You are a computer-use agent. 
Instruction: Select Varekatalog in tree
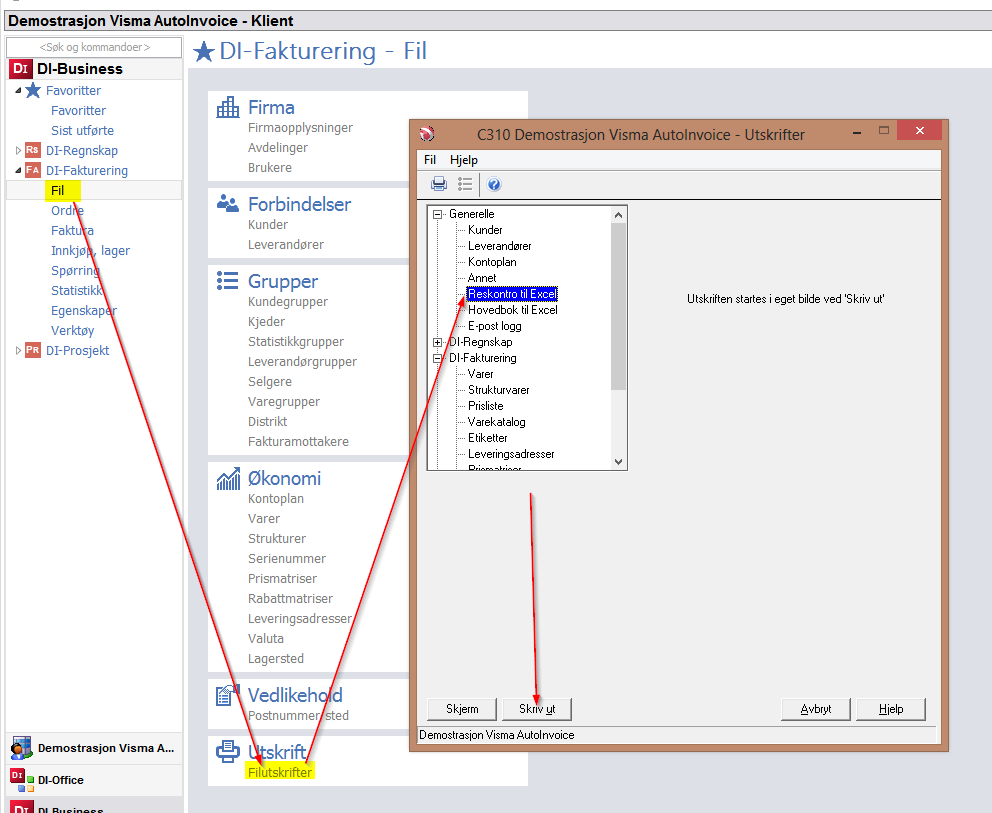tap(497, 422)
